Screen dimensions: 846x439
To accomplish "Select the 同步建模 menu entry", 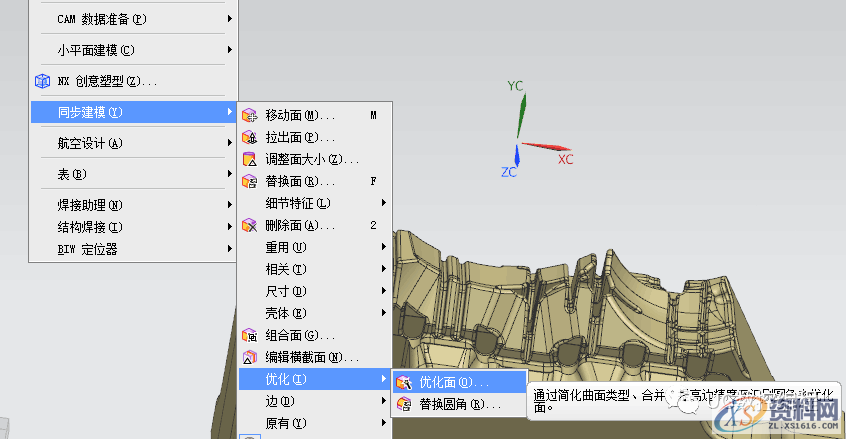I will 133,112.
